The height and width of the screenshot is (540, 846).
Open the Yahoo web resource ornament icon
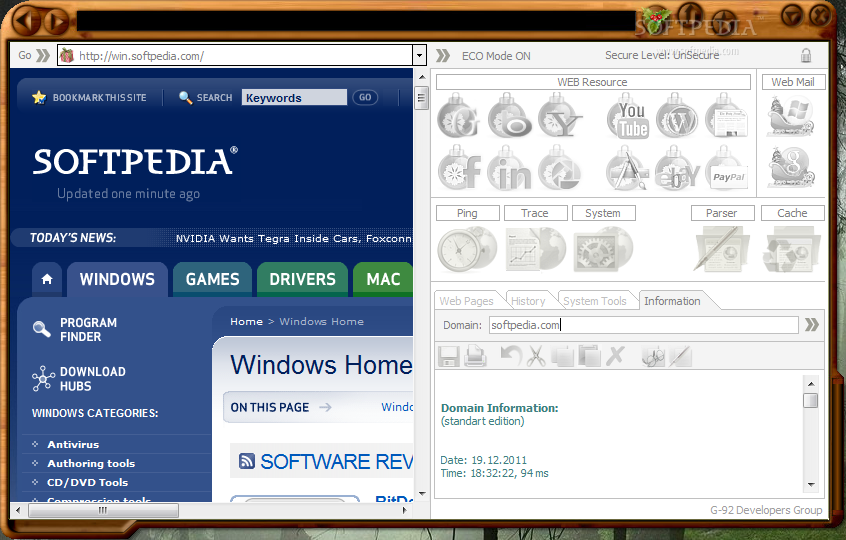point(560,117)
